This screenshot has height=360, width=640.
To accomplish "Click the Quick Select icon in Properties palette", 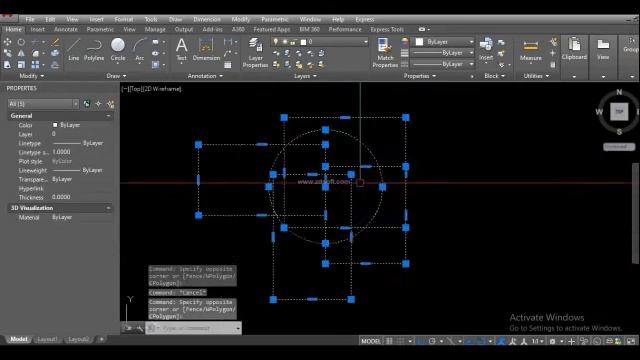I will 110,104.
